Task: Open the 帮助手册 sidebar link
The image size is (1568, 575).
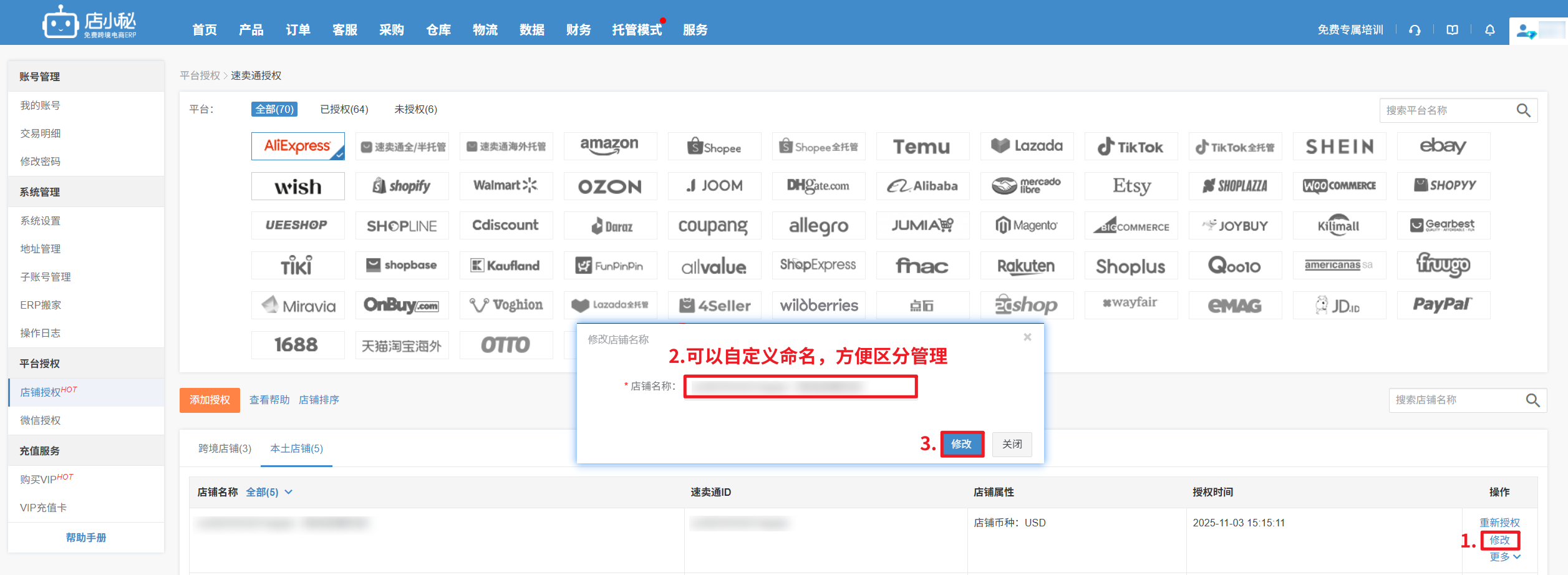Action: (x=86, y=538)
